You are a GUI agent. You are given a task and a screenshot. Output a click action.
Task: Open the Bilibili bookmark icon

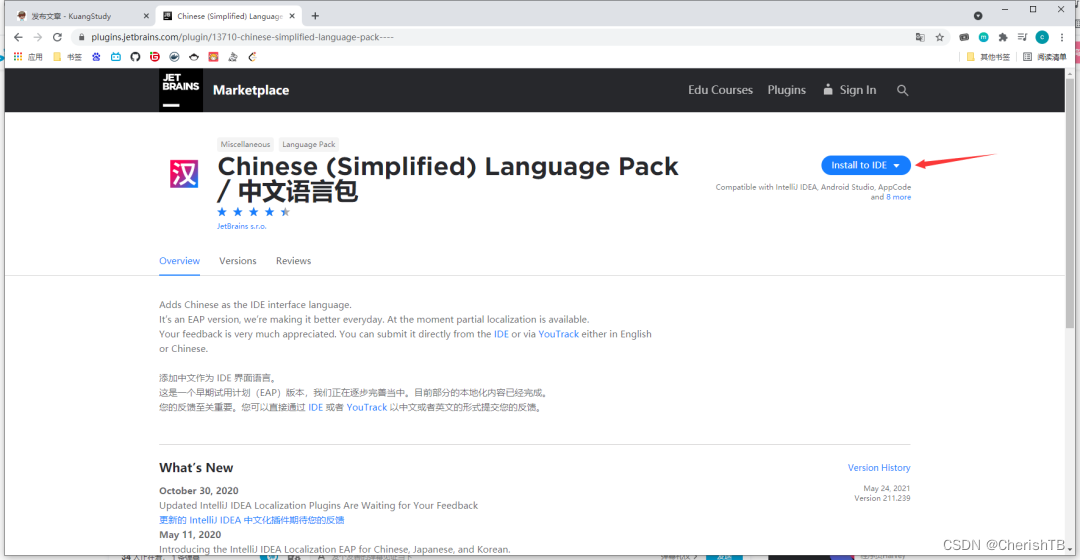coord(116,56)
